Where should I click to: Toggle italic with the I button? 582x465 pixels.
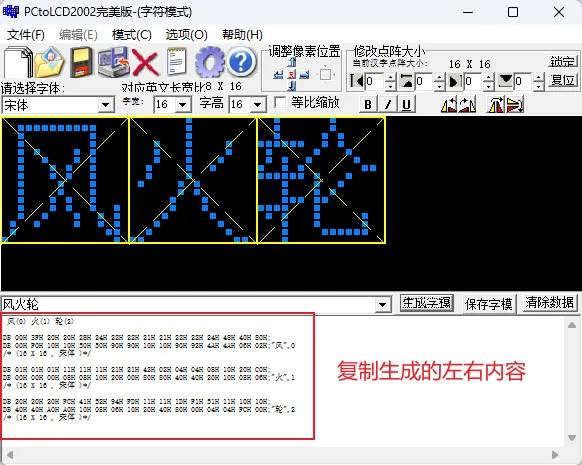pos(388,104)
